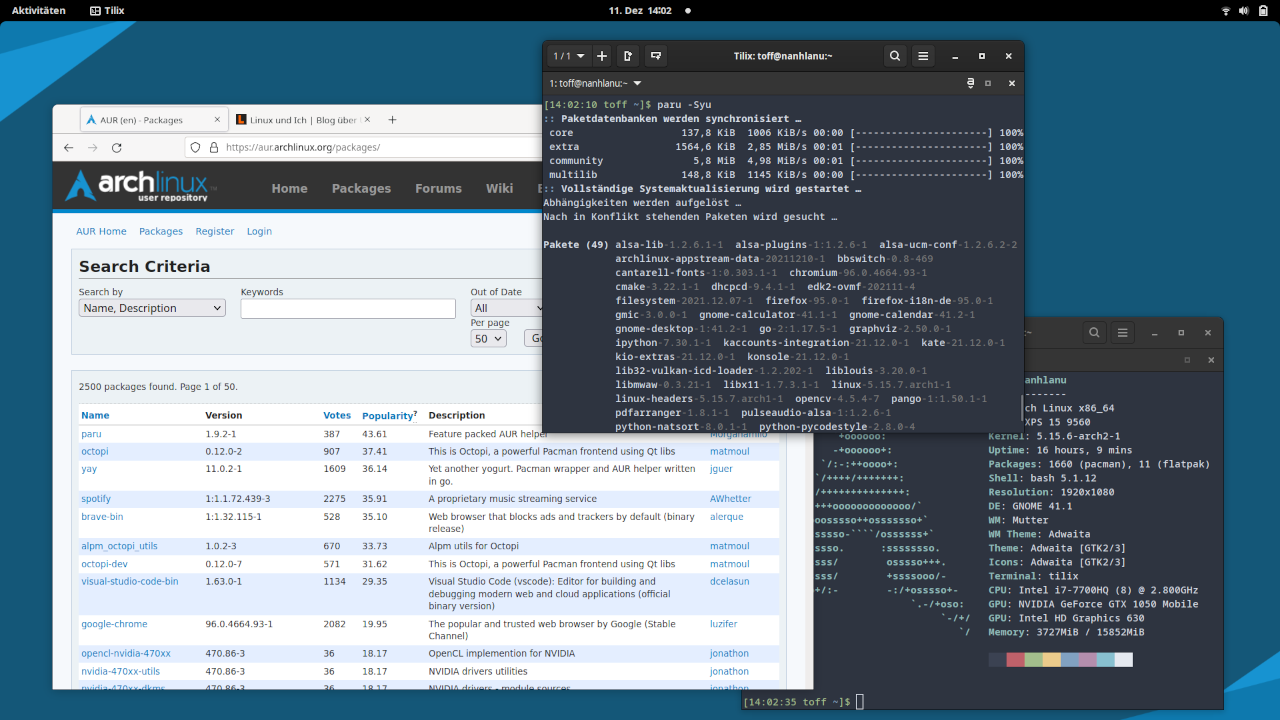
Task: Click the Keywords input field
Action: (347, 307)
